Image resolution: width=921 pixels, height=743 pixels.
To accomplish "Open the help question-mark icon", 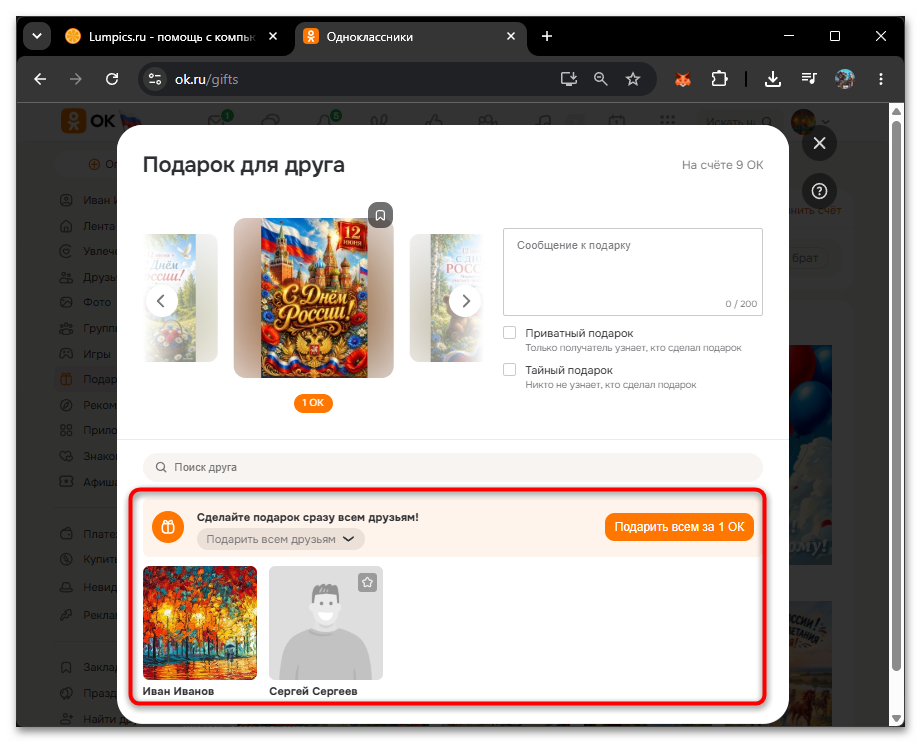I will [819, 191].
